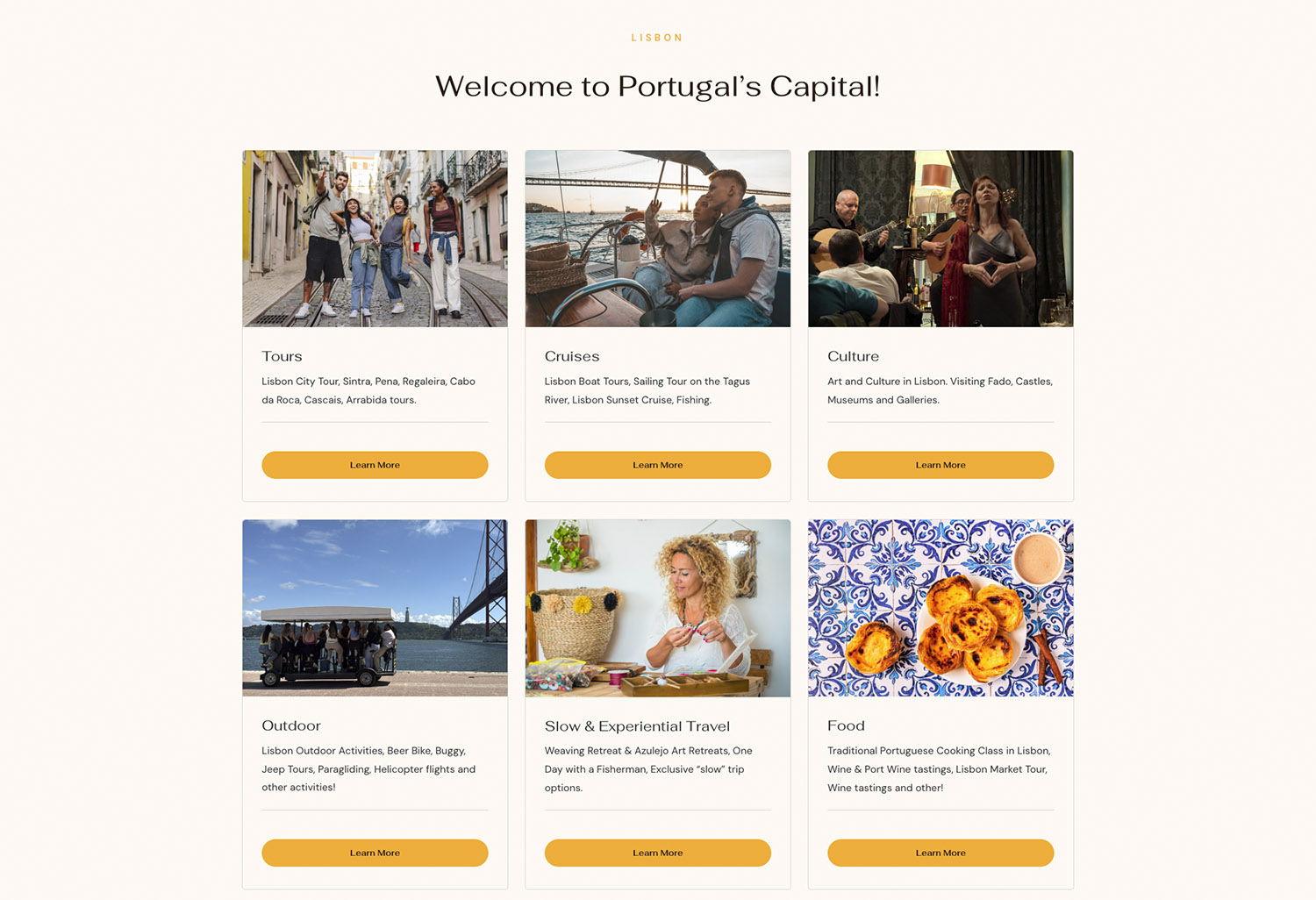This screenshot has height=900, width=1316.
Task: Select the Cruises card heading
Action: 572,356
